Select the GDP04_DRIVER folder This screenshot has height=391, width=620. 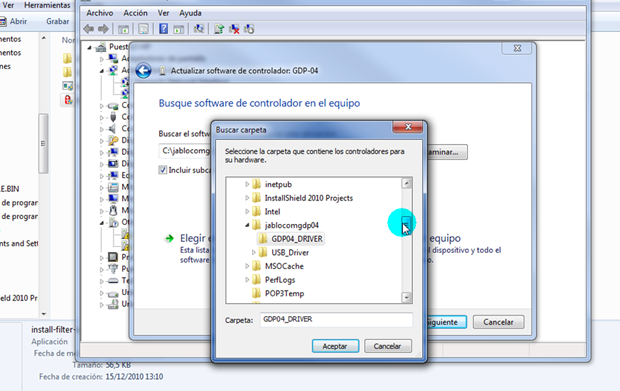[297, 239]
